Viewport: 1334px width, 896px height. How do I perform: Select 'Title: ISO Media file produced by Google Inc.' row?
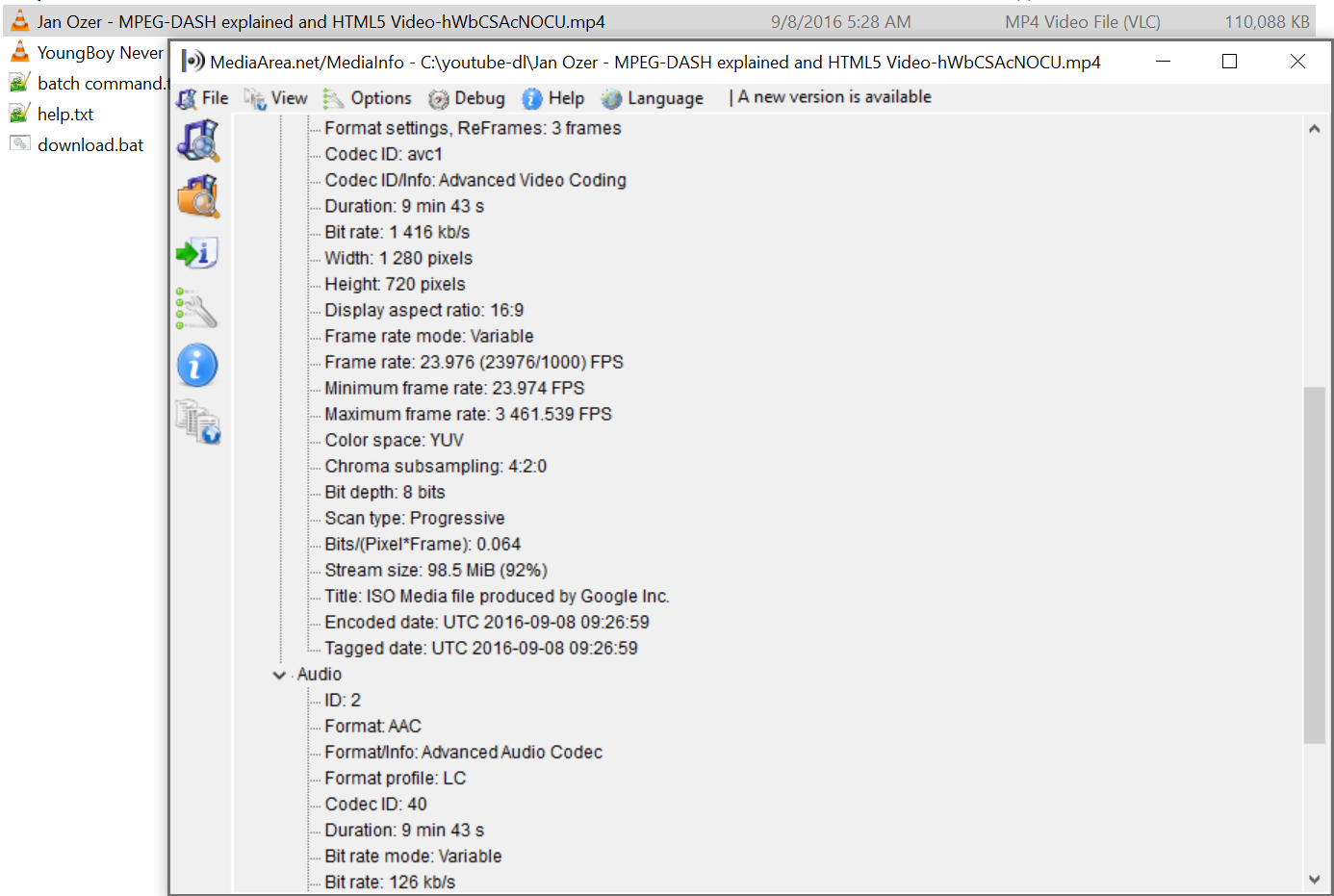point(497,596)
